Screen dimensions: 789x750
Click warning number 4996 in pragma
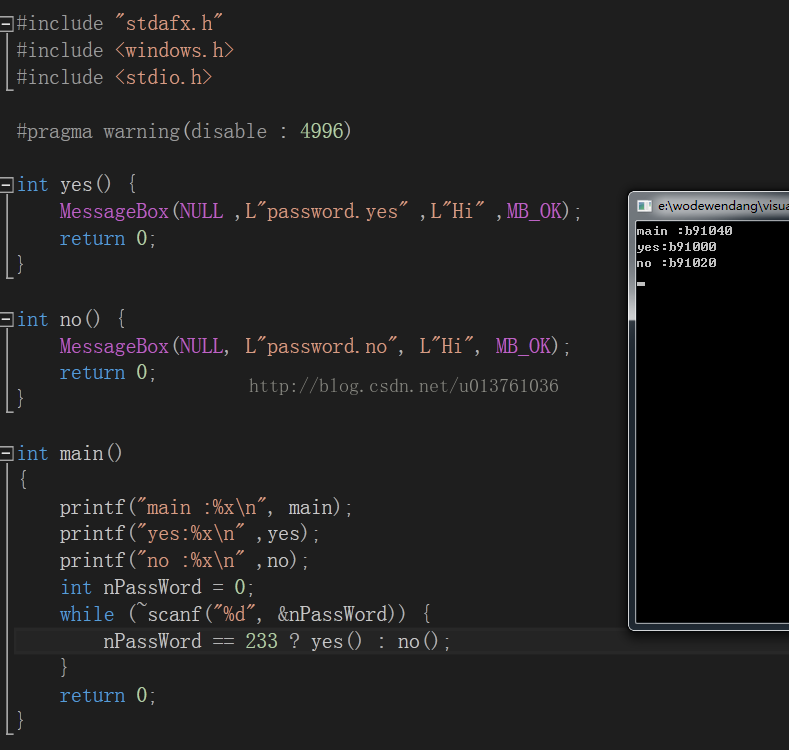[322, 131]
